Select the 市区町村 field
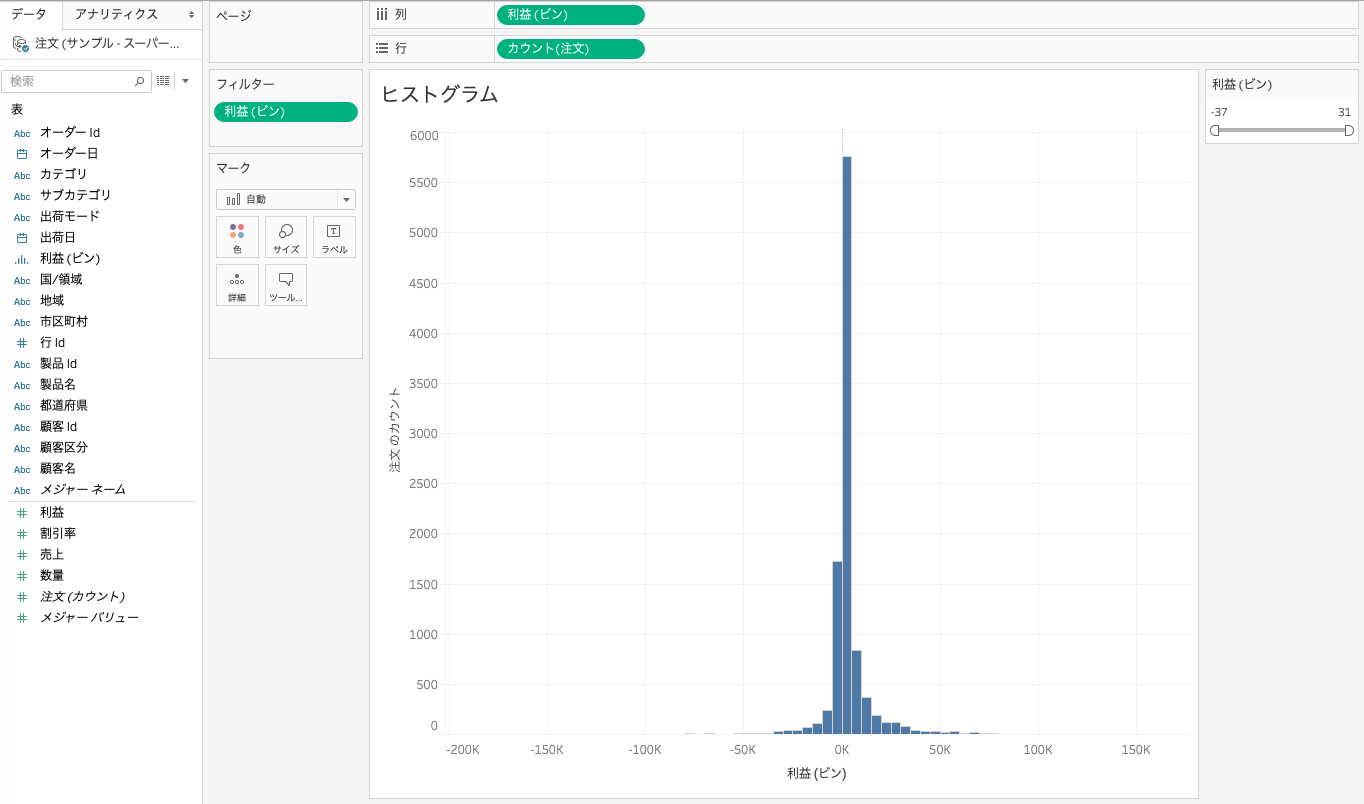 pyautogui.click(x=64, y=321)
